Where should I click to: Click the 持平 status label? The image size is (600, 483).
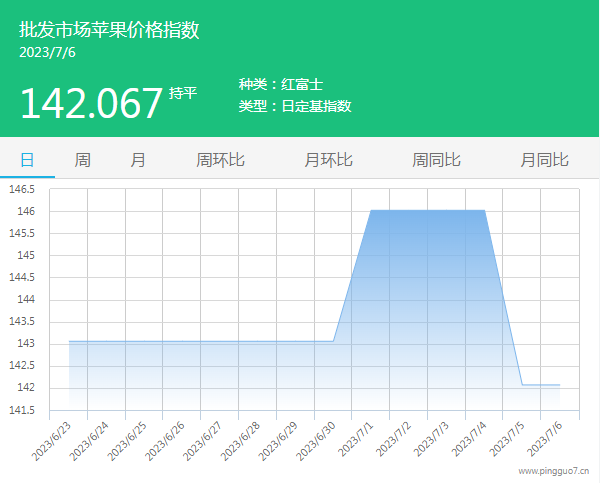(183, 93)
